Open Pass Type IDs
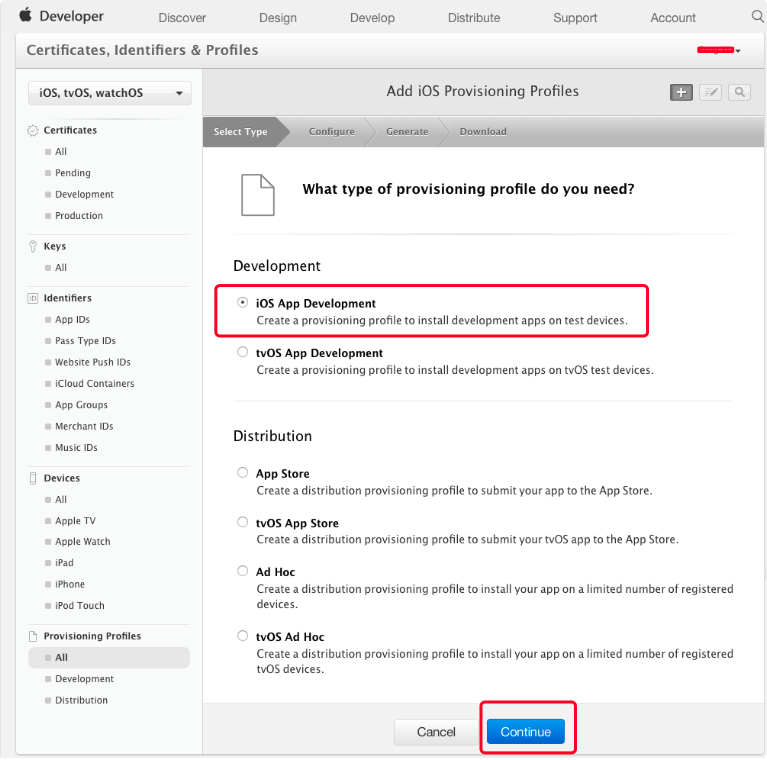The width and height of the screenshot is (767, 760). tap(85, 341)
